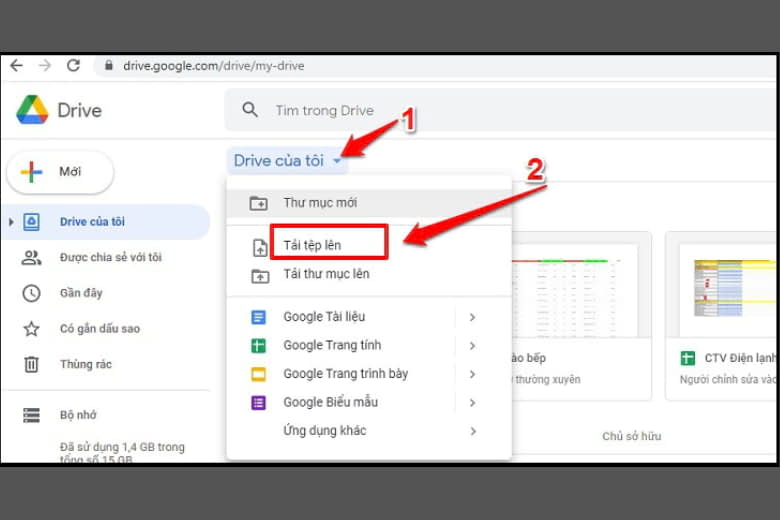Open the Drive của tôi dropdown arrow

coord(338,161)
